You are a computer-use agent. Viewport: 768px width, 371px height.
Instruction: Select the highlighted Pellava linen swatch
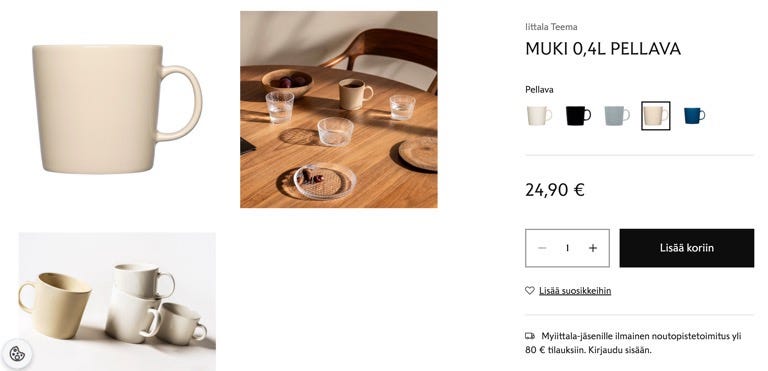tap(655, 116)
